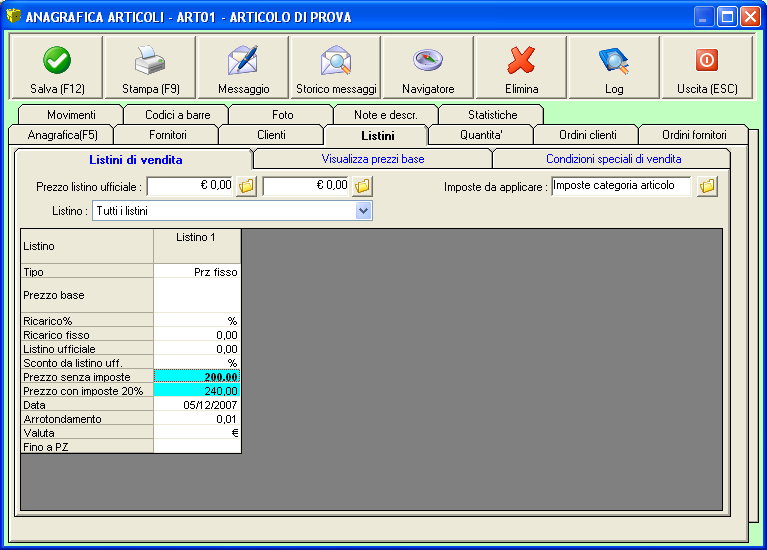This screenshot has height=550, width=767.
Task: Select the Listini di vendita sub-tab
Action: click(135, 160)
